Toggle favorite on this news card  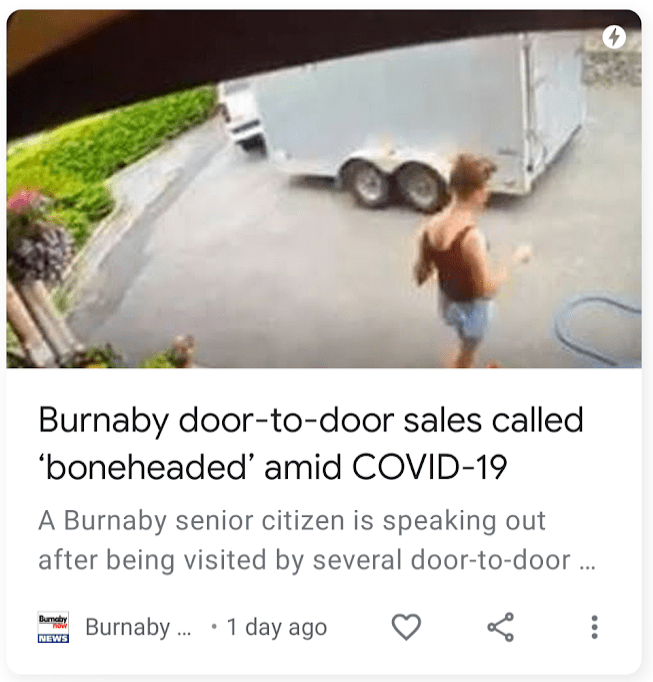click(x=406, y=627)
